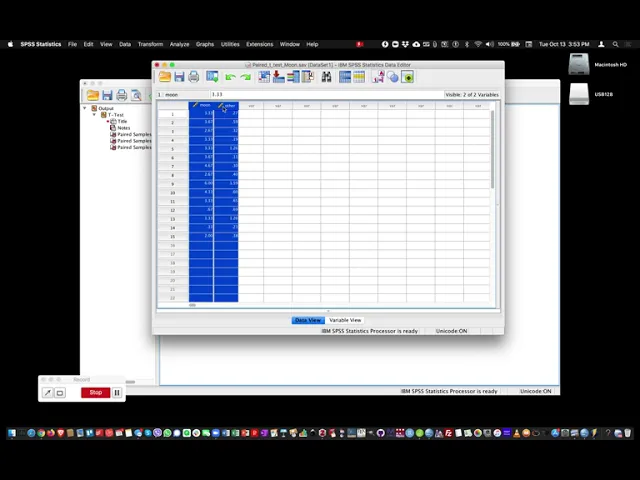
Task: Recall recently used dialogs icon
Action: coord(212,77)
